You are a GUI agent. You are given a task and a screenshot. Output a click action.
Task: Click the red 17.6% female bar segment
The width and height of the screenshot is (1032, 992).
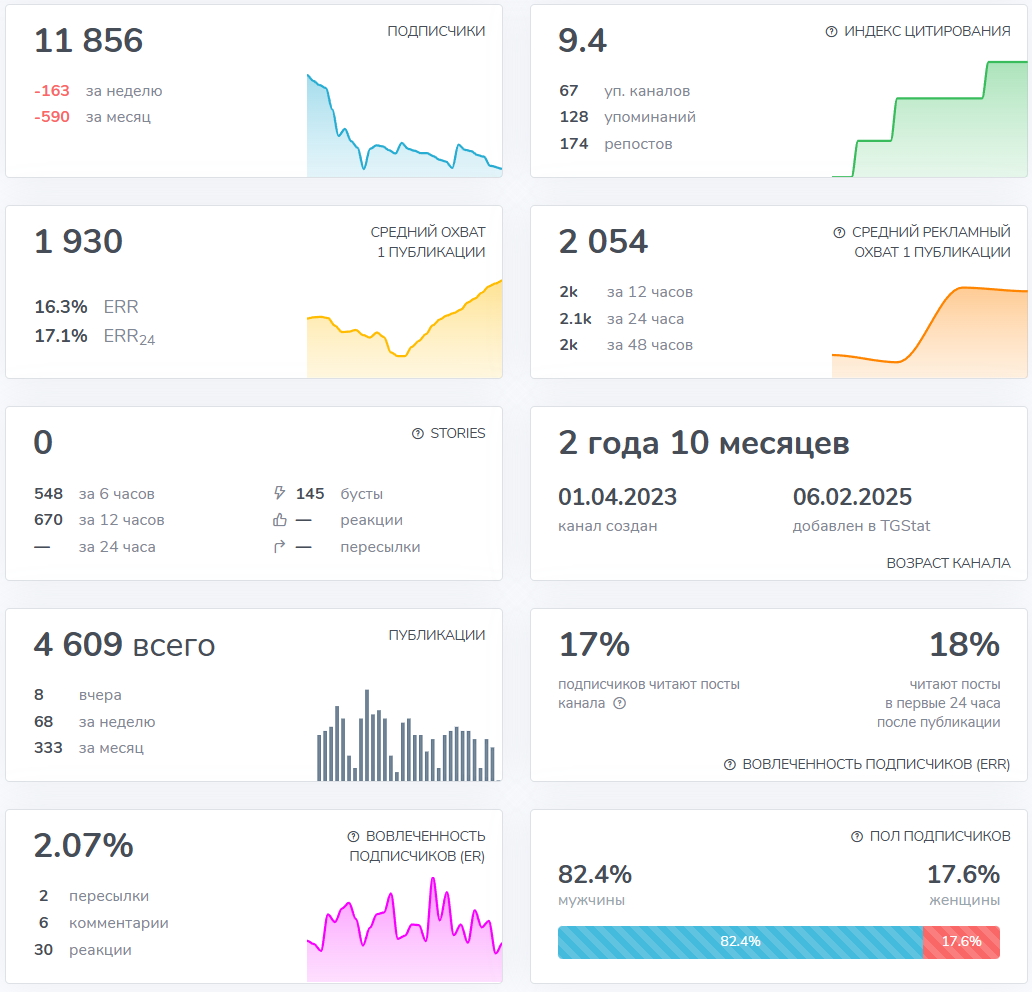click(961, 942)
